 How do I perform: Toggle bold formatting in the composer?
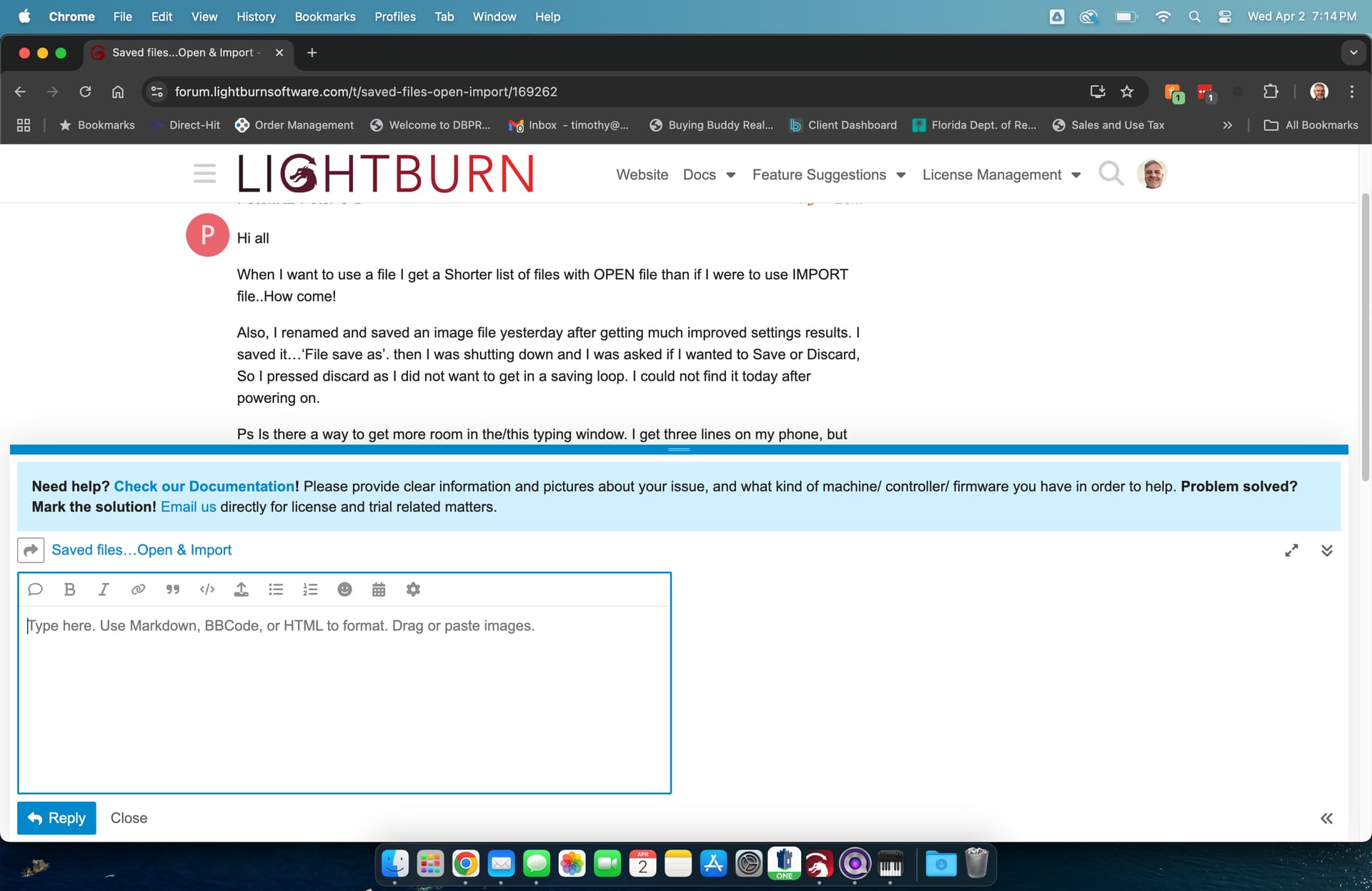[69, 589]
